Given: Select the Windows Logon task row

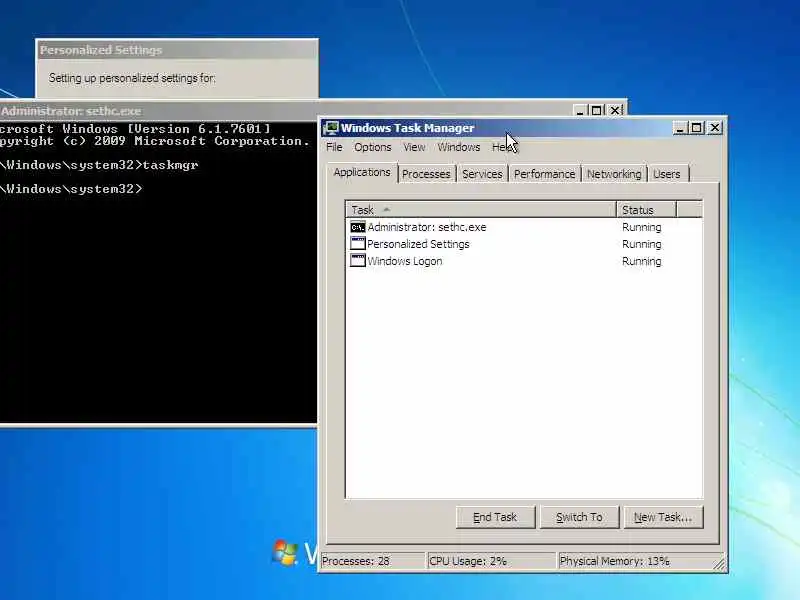Looking at the screenshot, I should coord(523,261).
